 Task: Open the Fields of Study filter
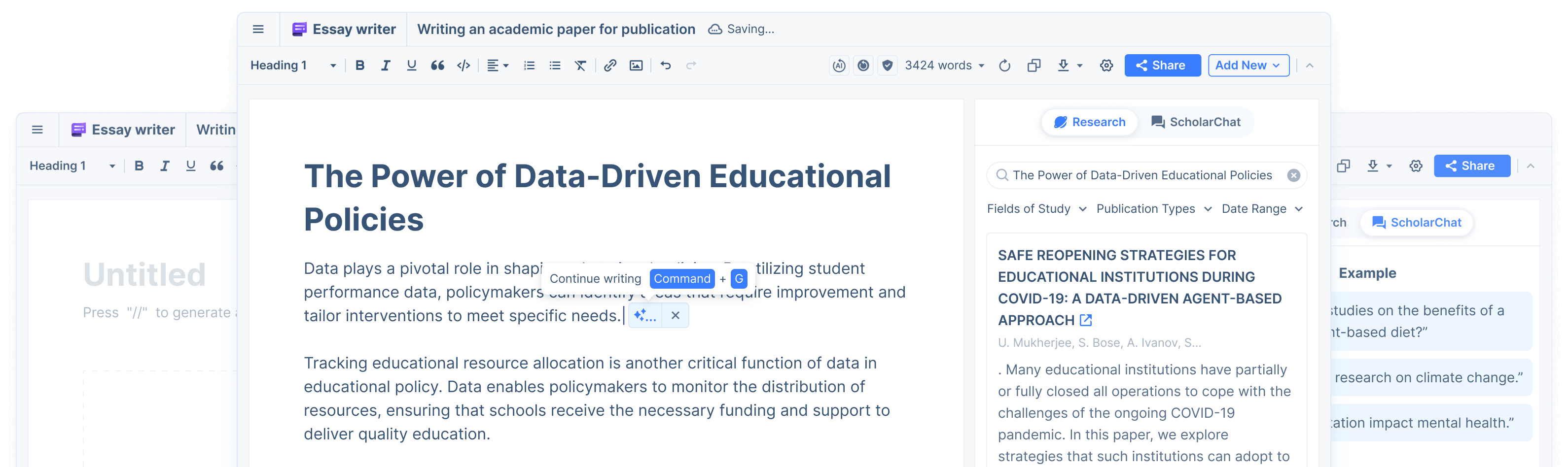(1036, 209)
